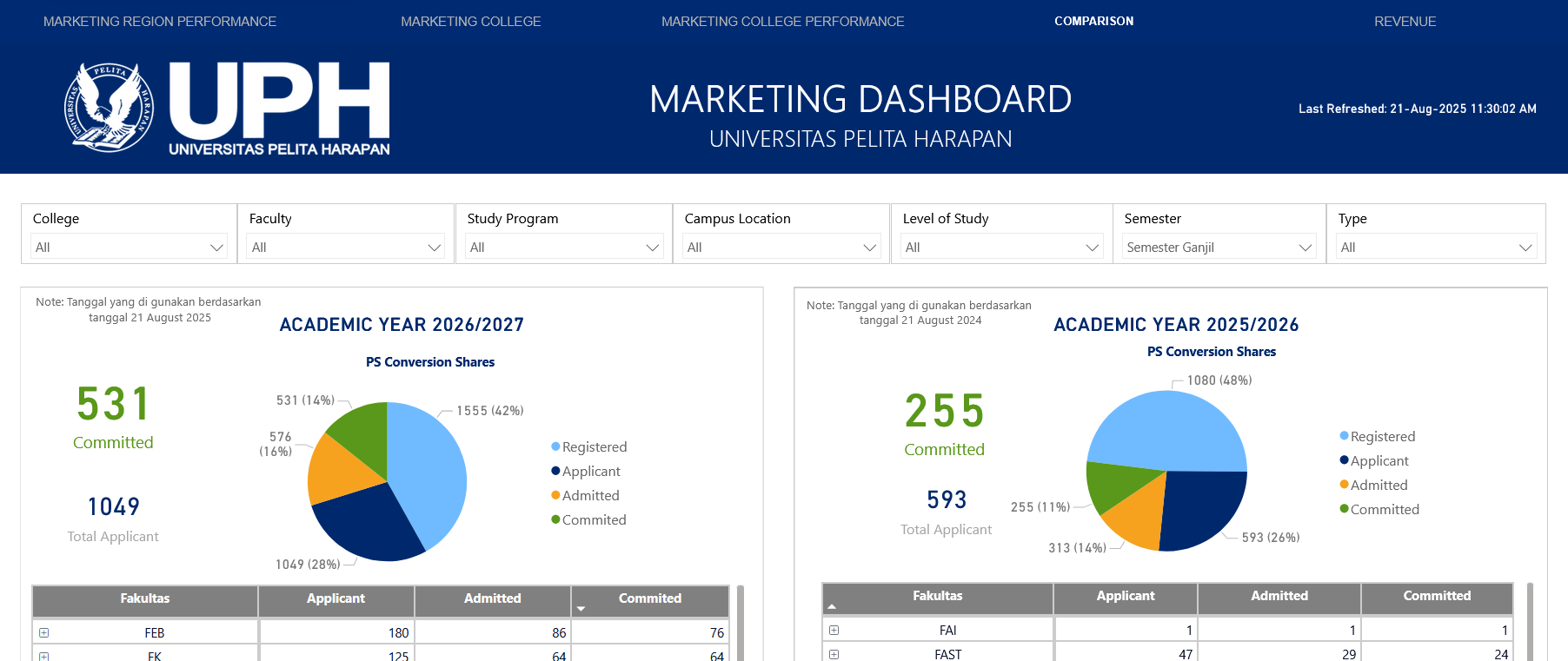Select Commited legend in 2026/2027 chart
The image size is (1568, 661).
click(588, 519)
